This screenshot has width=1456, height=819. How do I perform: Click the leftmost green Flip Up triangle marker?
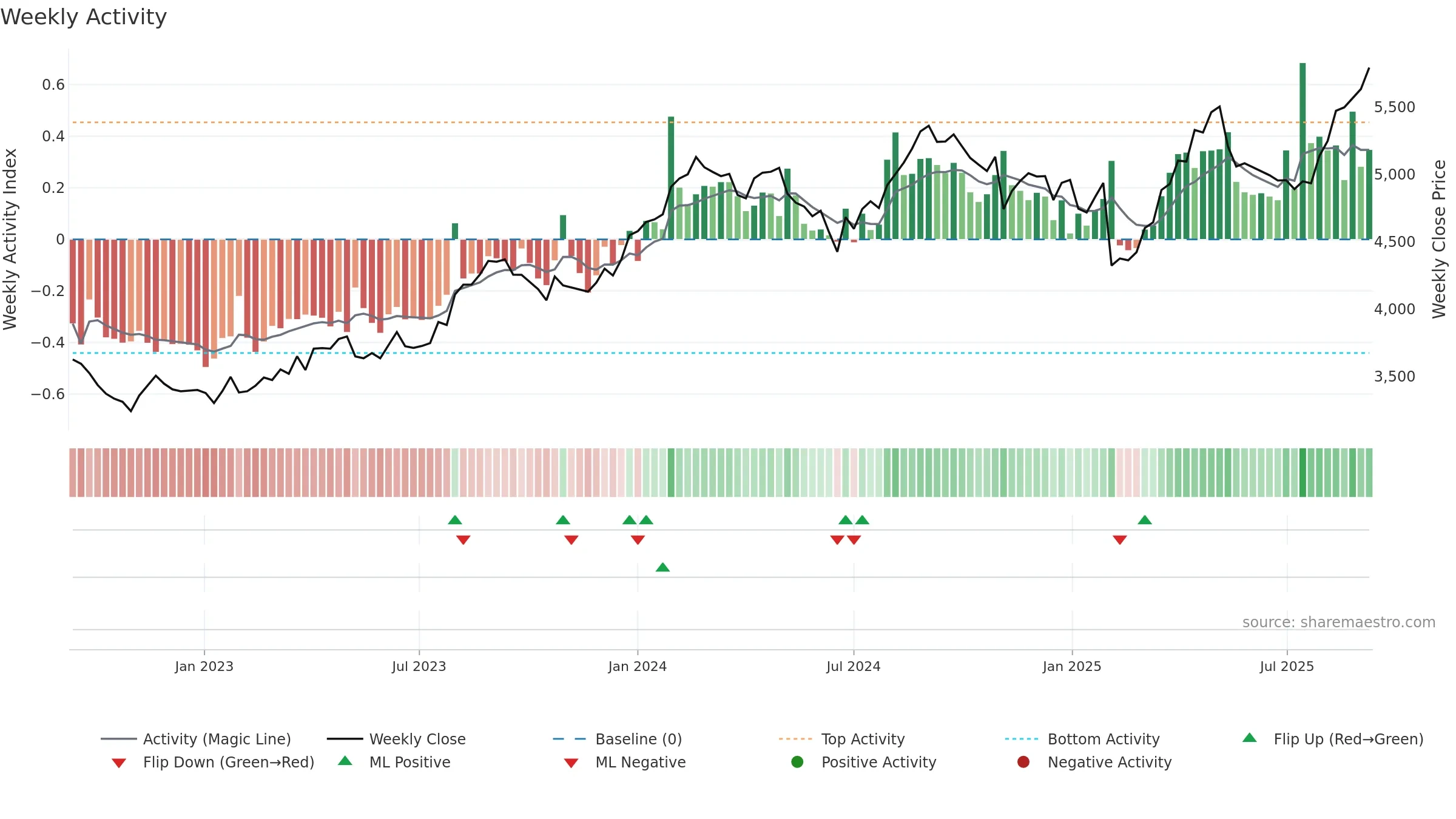[x=455, y=520]
